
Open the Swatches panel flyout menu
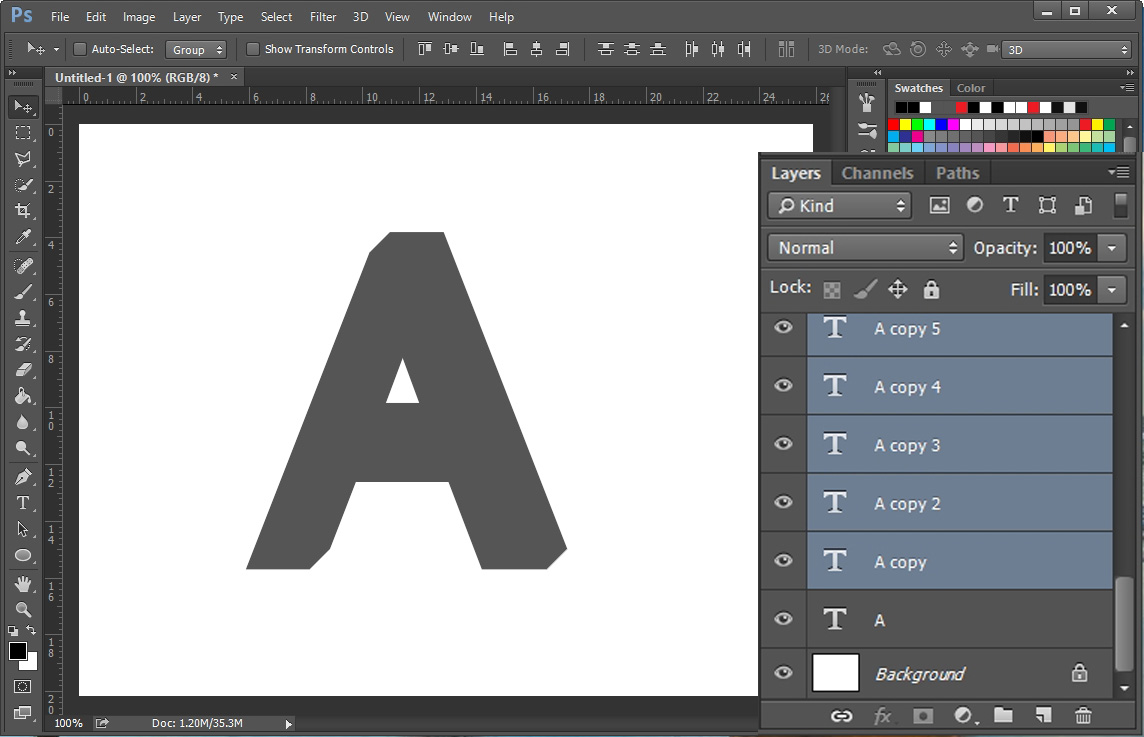(x=1126, y=88)
